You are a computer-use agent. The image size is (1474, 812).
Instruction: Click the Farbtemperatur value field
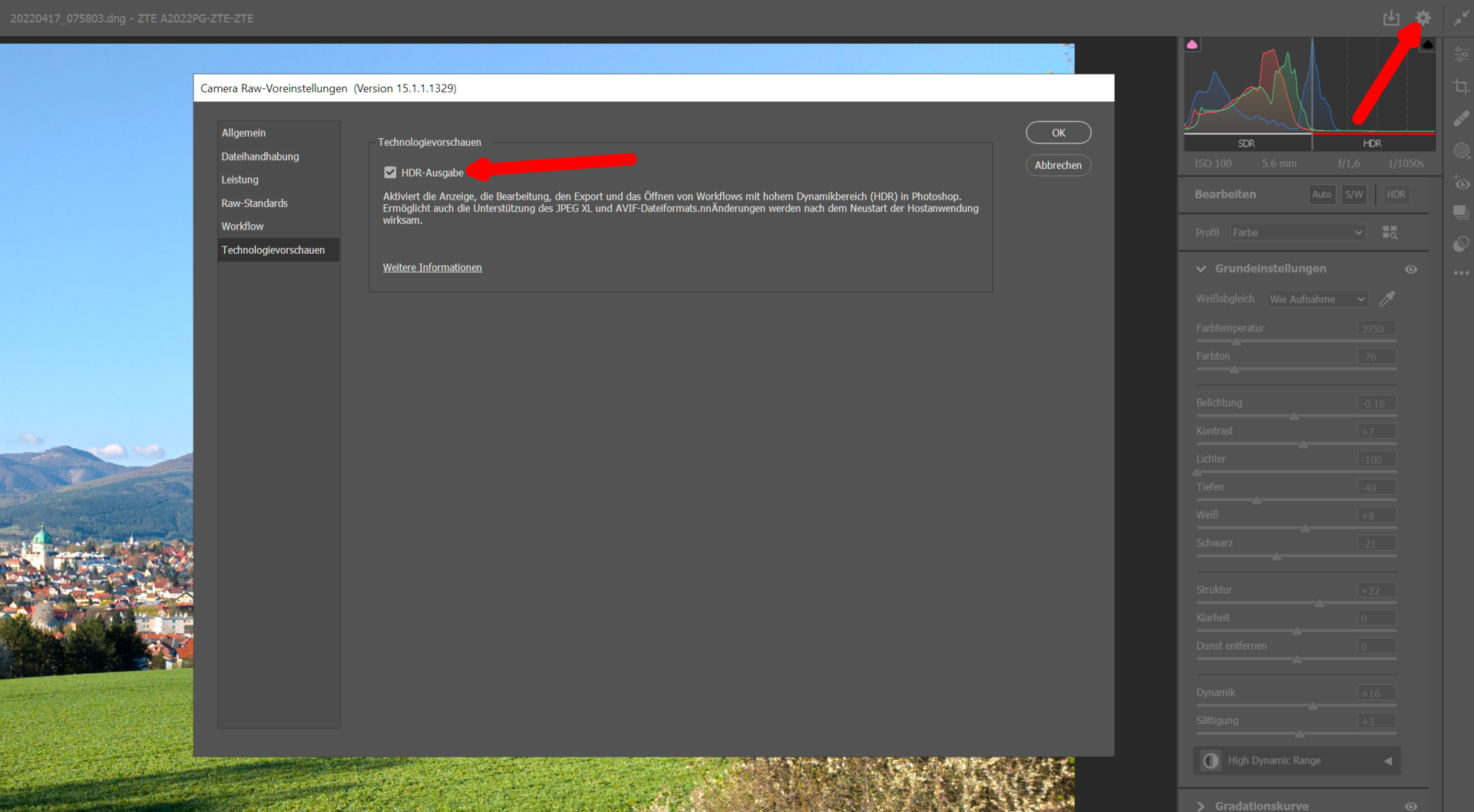tap(1376, 328)
